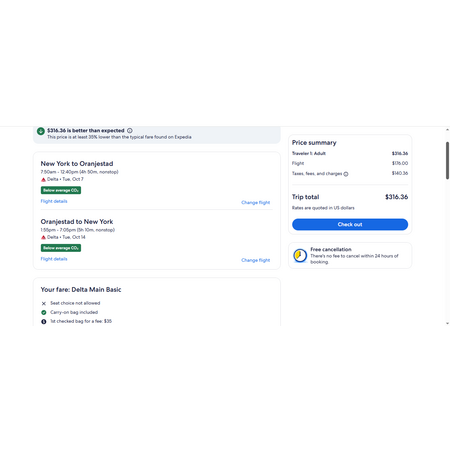Image resolution: width=450 pixels, height=450 pixels.
Task: Open Flight details for Oranjestad to New York
Action: click(x=54, y=259)
